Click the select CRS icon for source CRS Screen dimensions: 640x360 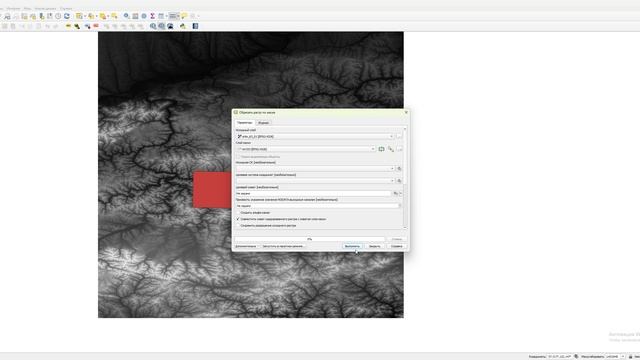[399, 169]
